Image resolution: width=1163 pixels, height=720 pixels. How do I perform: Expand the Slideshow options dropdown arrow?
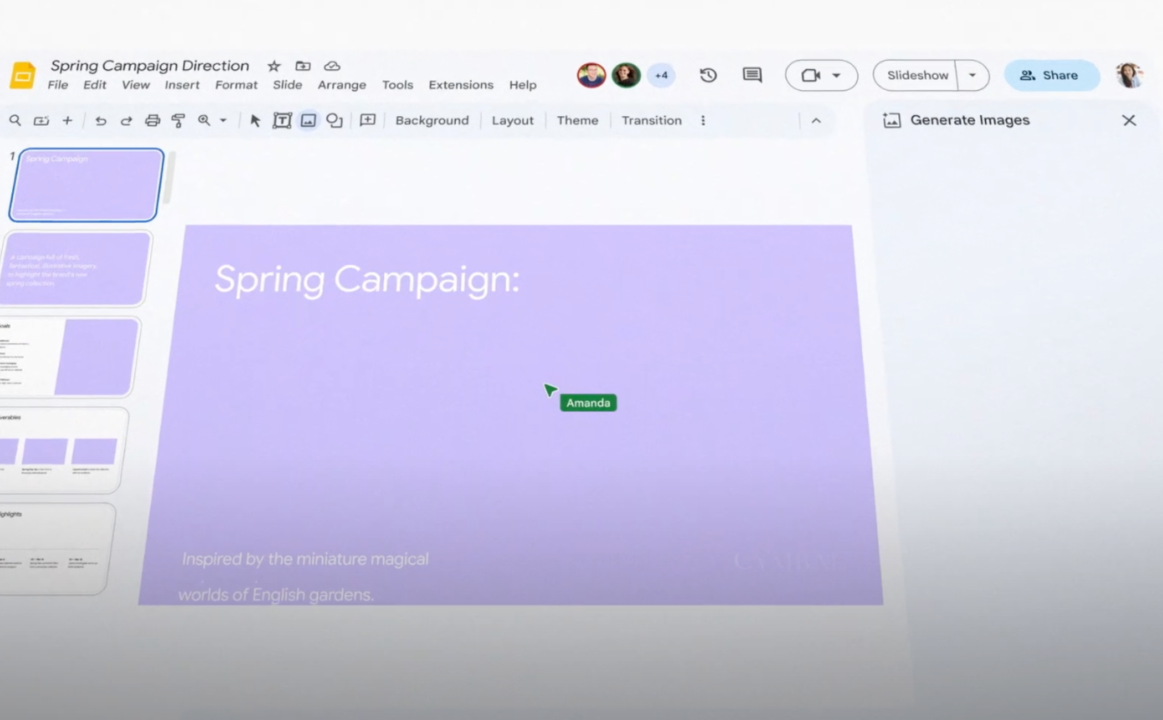972,76
